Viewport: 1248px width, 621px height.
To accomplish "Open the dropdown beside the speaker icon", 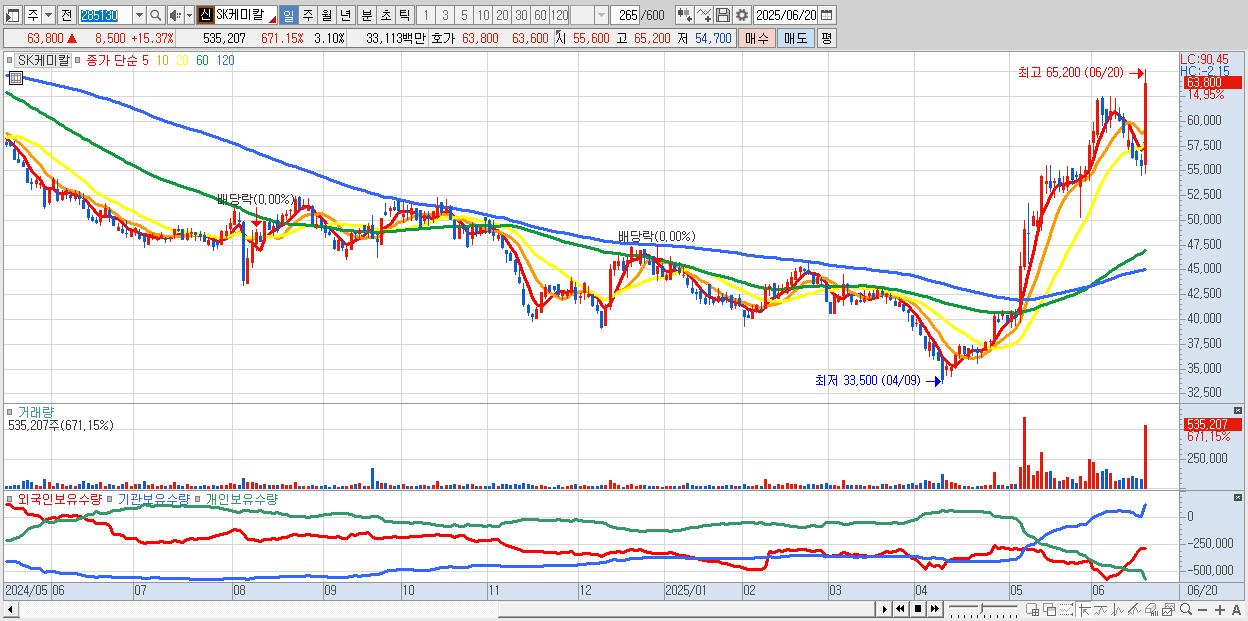I will (189, 15).
